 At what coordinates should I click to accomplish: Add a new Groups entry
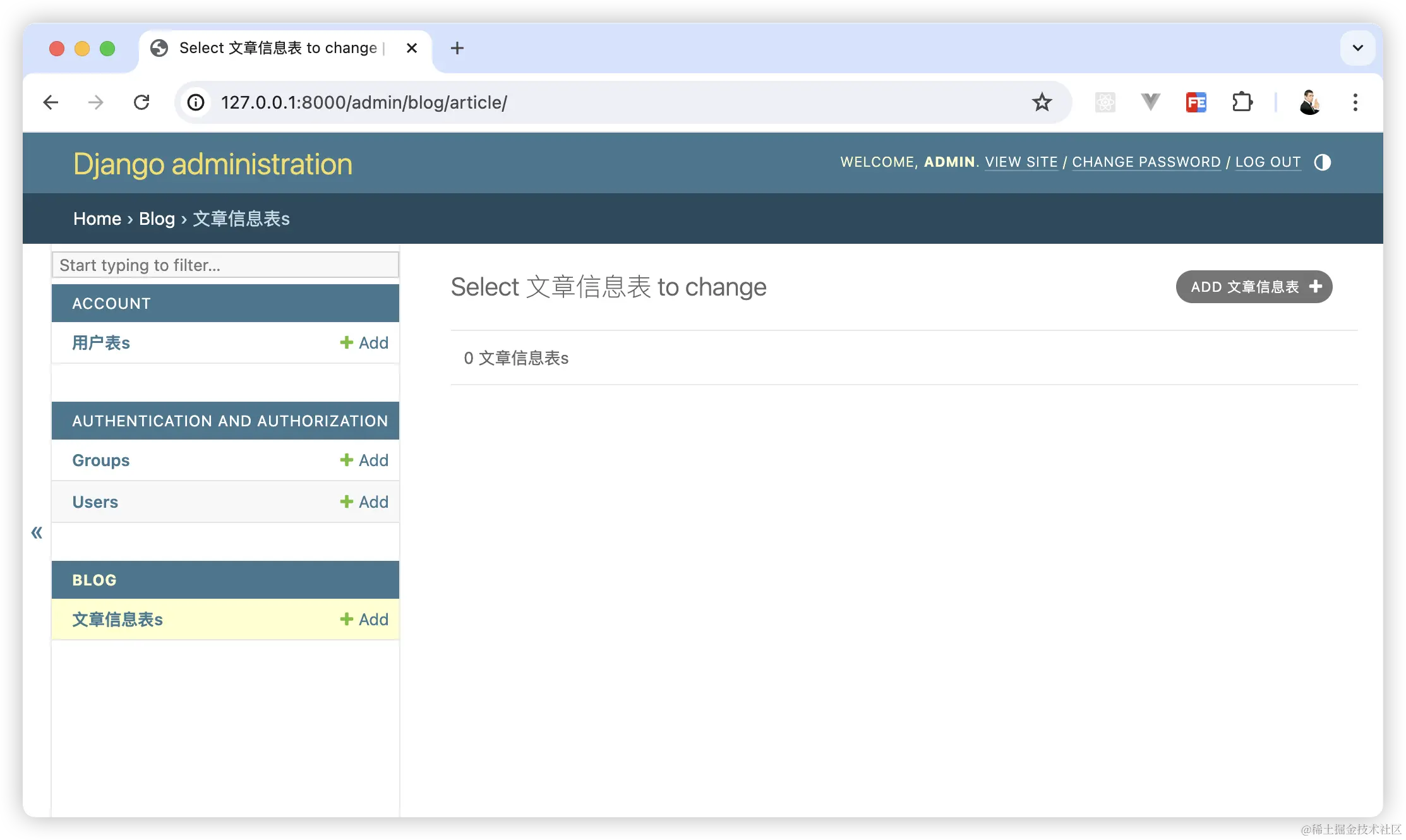tap(364, 460)
